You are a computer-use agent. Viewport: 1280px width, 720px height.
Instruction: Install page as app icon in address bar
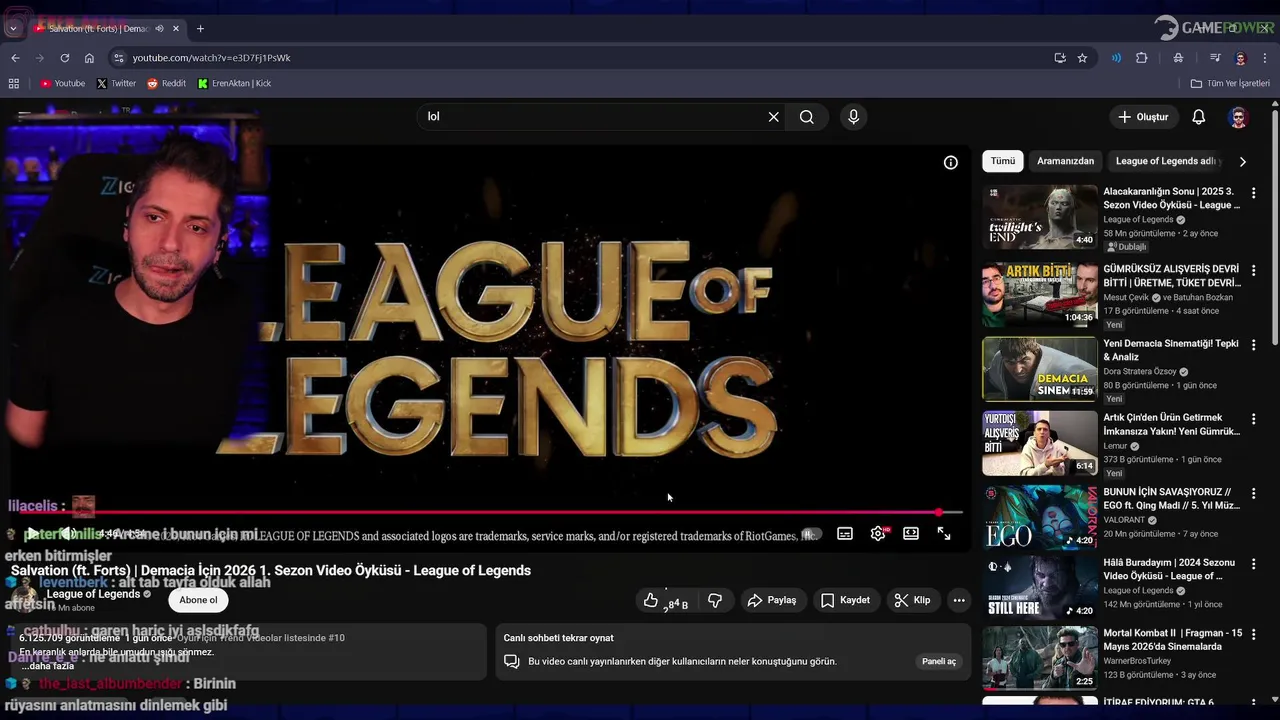[x=1060, y=58]
